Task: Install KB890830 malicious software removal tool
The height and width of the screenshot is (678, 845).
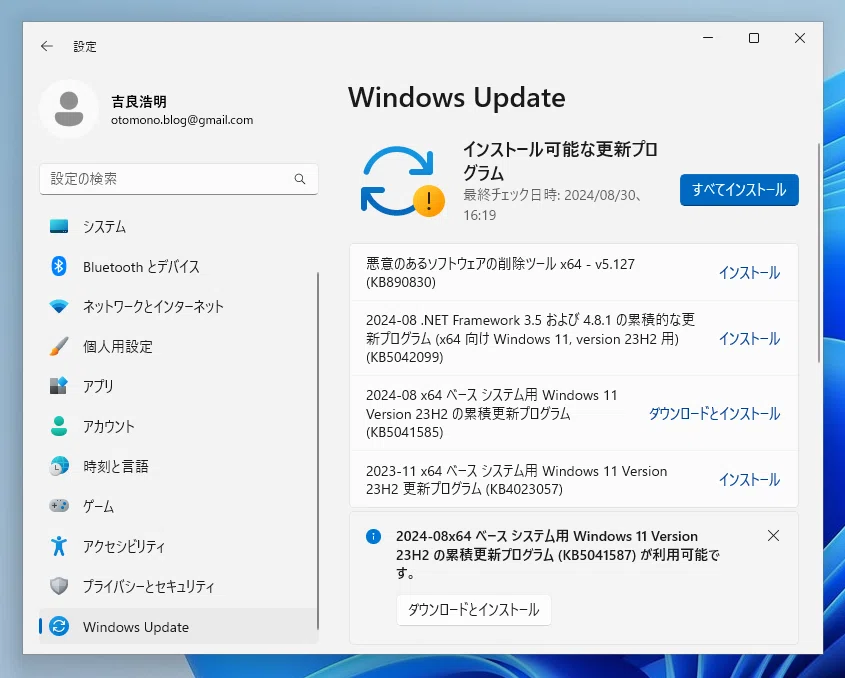Action: 749,273
